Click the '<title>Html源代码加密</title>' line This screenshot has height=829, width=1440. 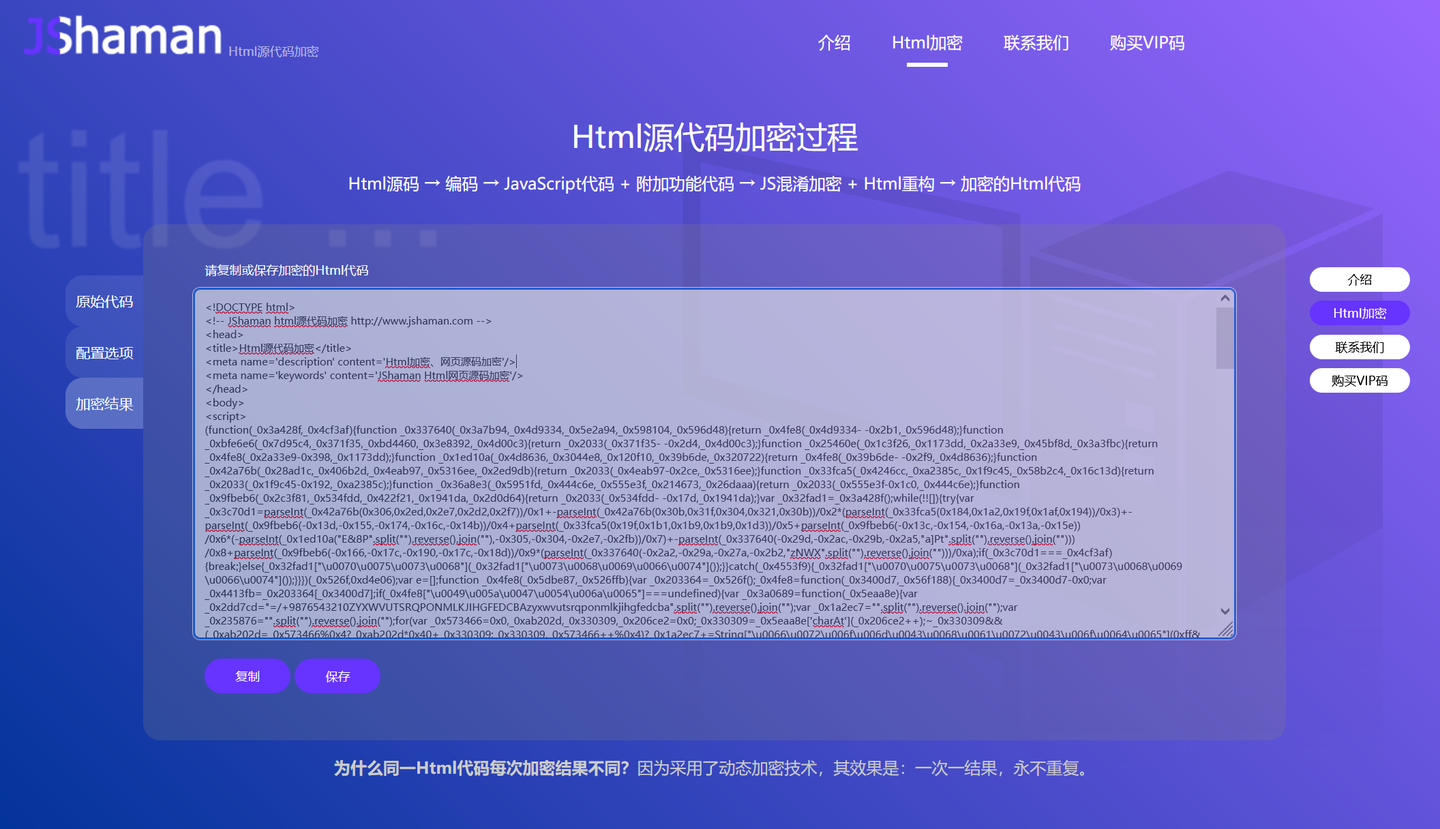[278, 348]
